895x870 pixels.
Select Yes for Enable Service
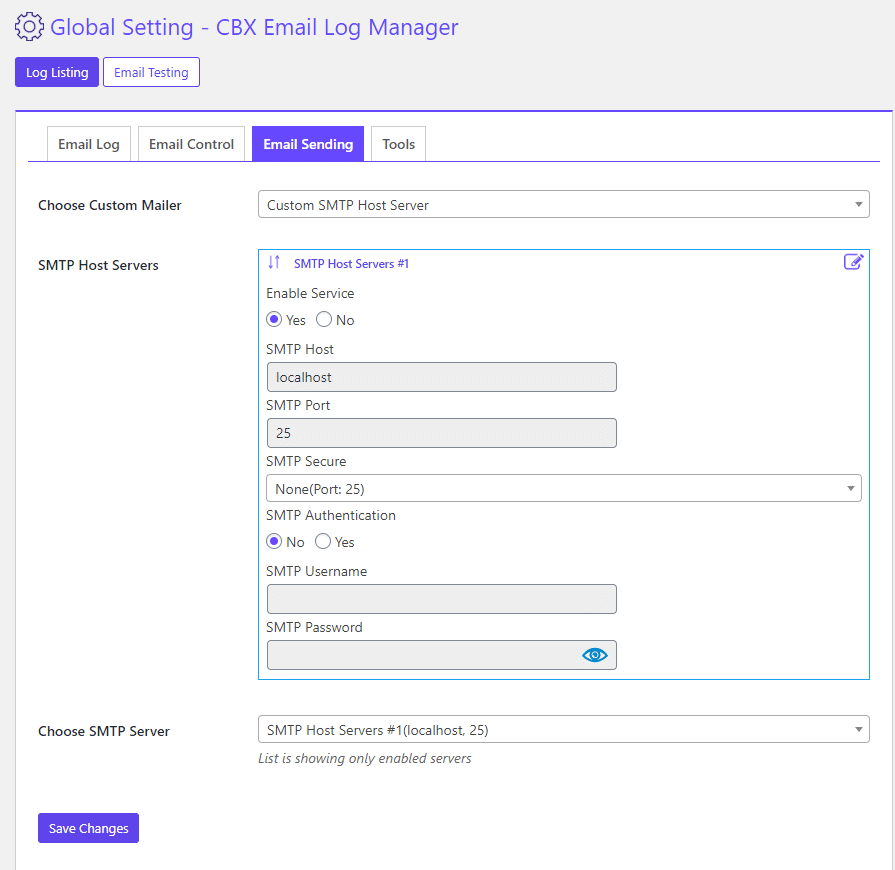pos(274,320)
